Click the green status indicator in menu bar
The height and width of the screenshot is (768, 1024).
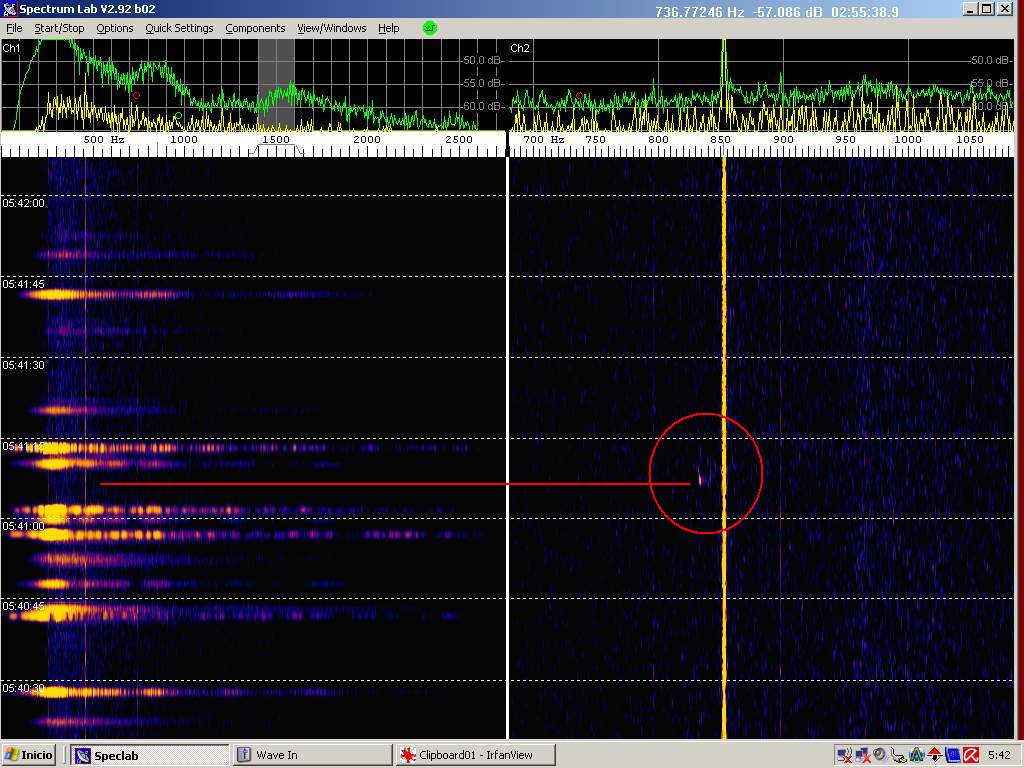[x=430, y=28]
